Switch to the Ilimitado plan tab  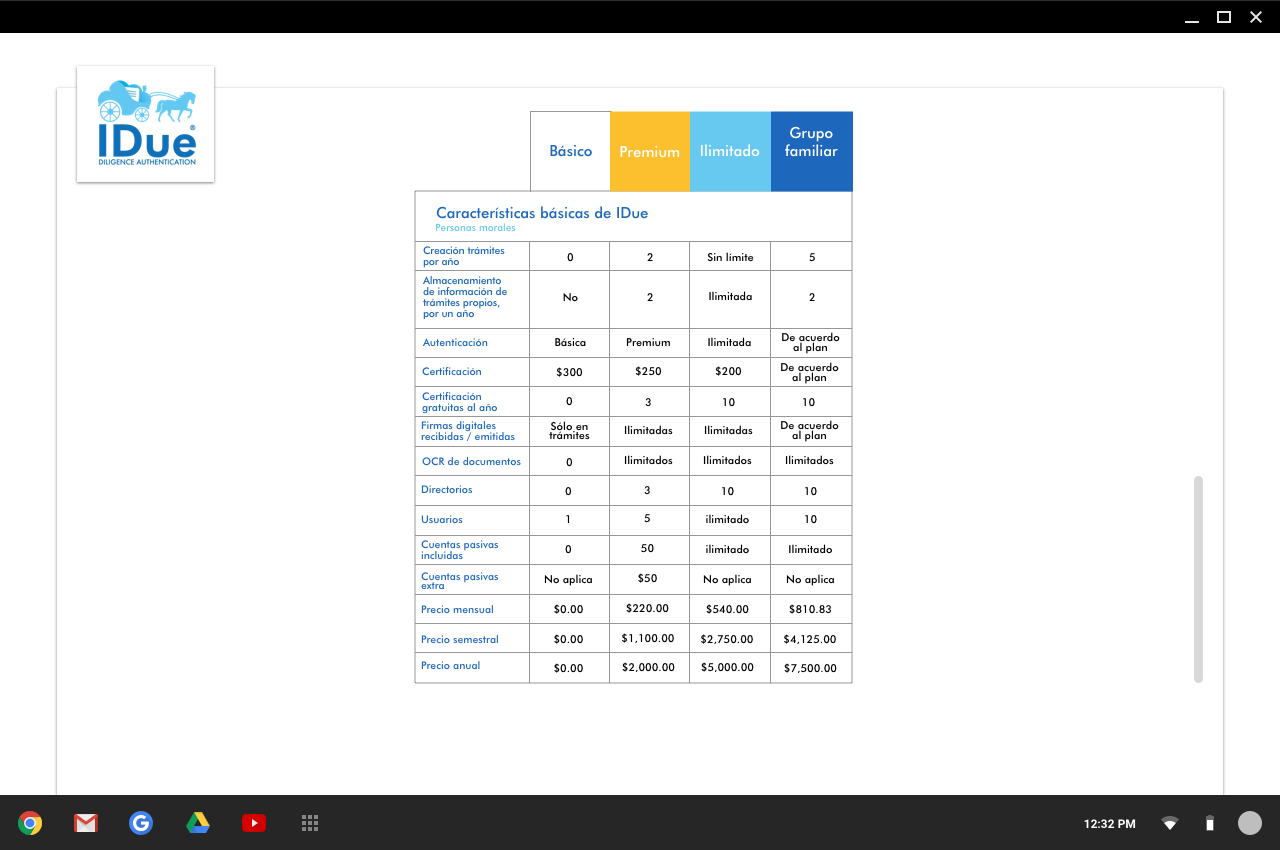pos(730,151)
